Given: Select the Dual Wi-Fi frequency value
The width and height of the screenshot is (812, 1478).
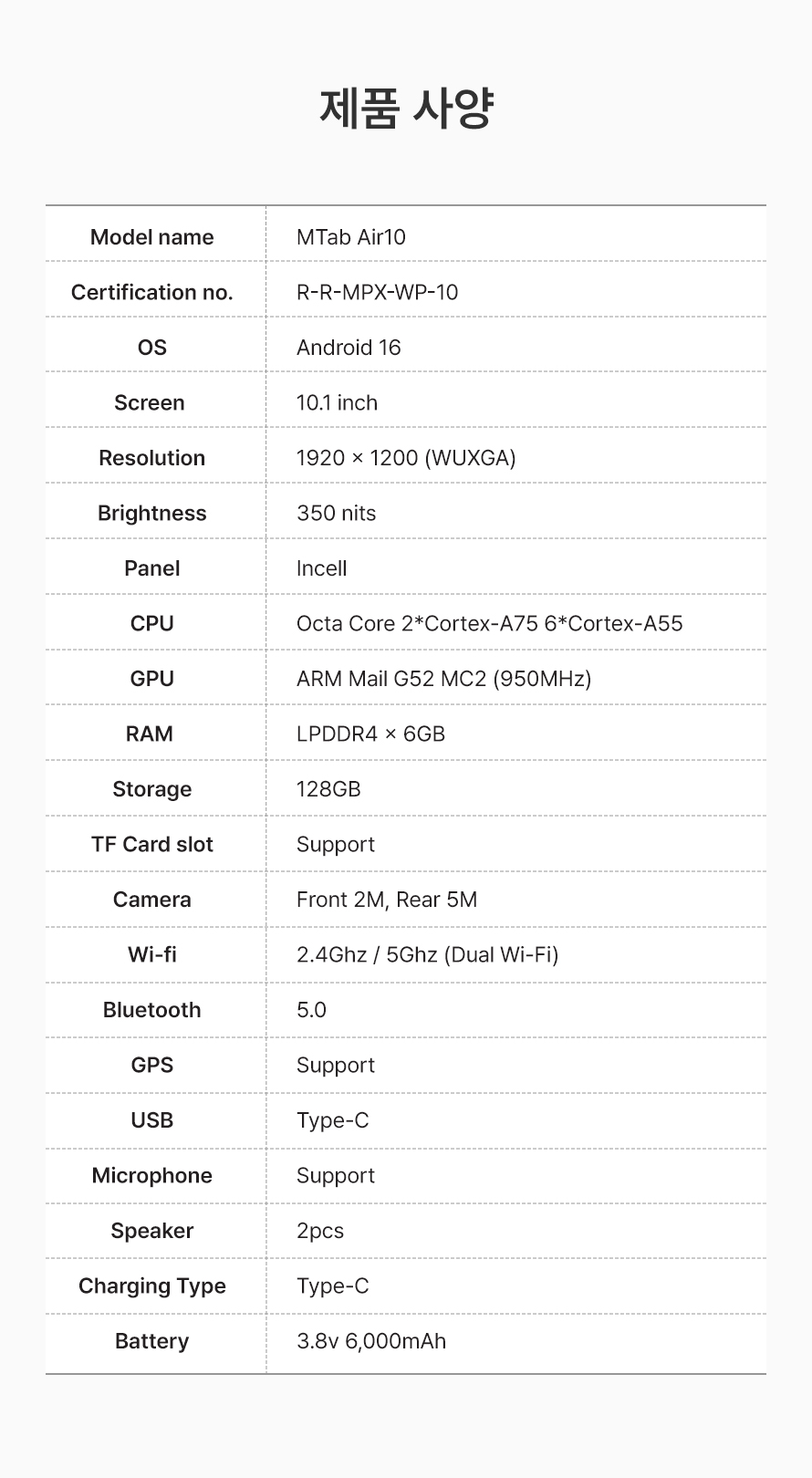Looking at the screenshot, I should (x=427, y=954).
